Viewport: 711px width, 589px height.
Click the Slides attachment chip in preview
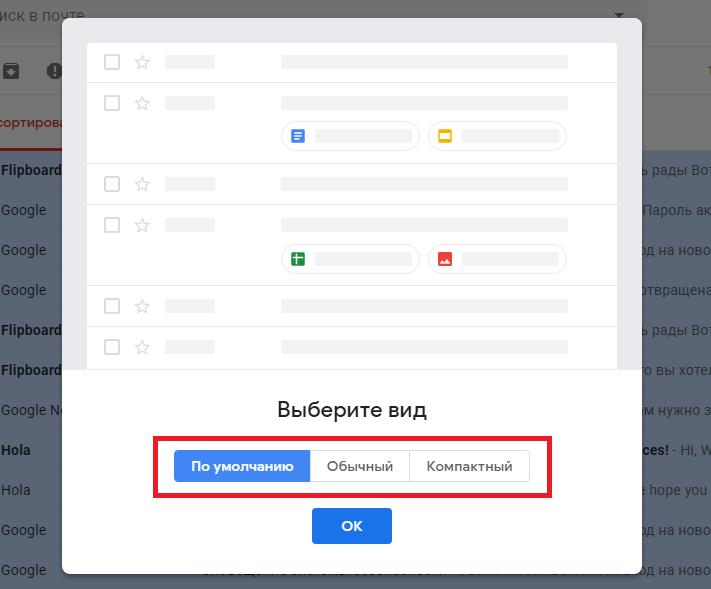(497, 136)
